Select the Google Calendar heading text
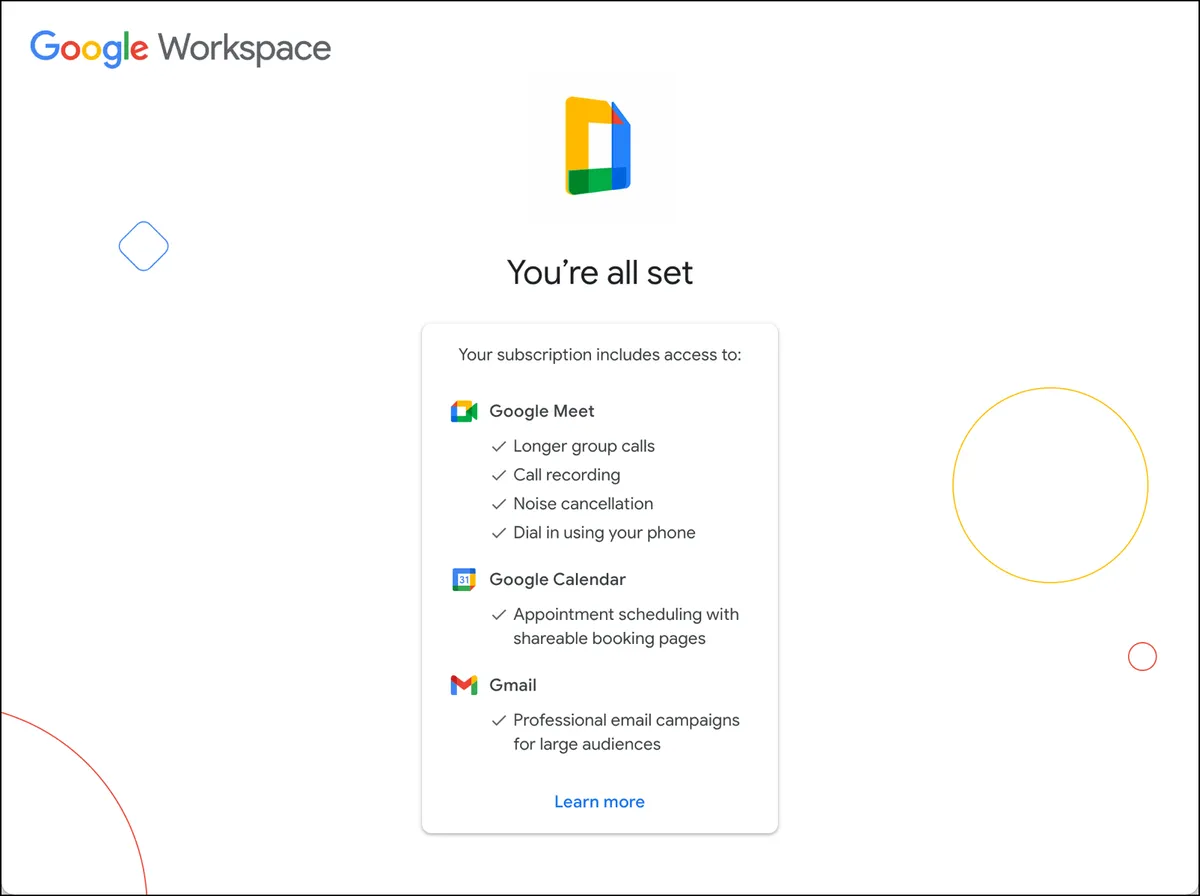This screenshot has width=1200, height=896. (x=558, y=579)
